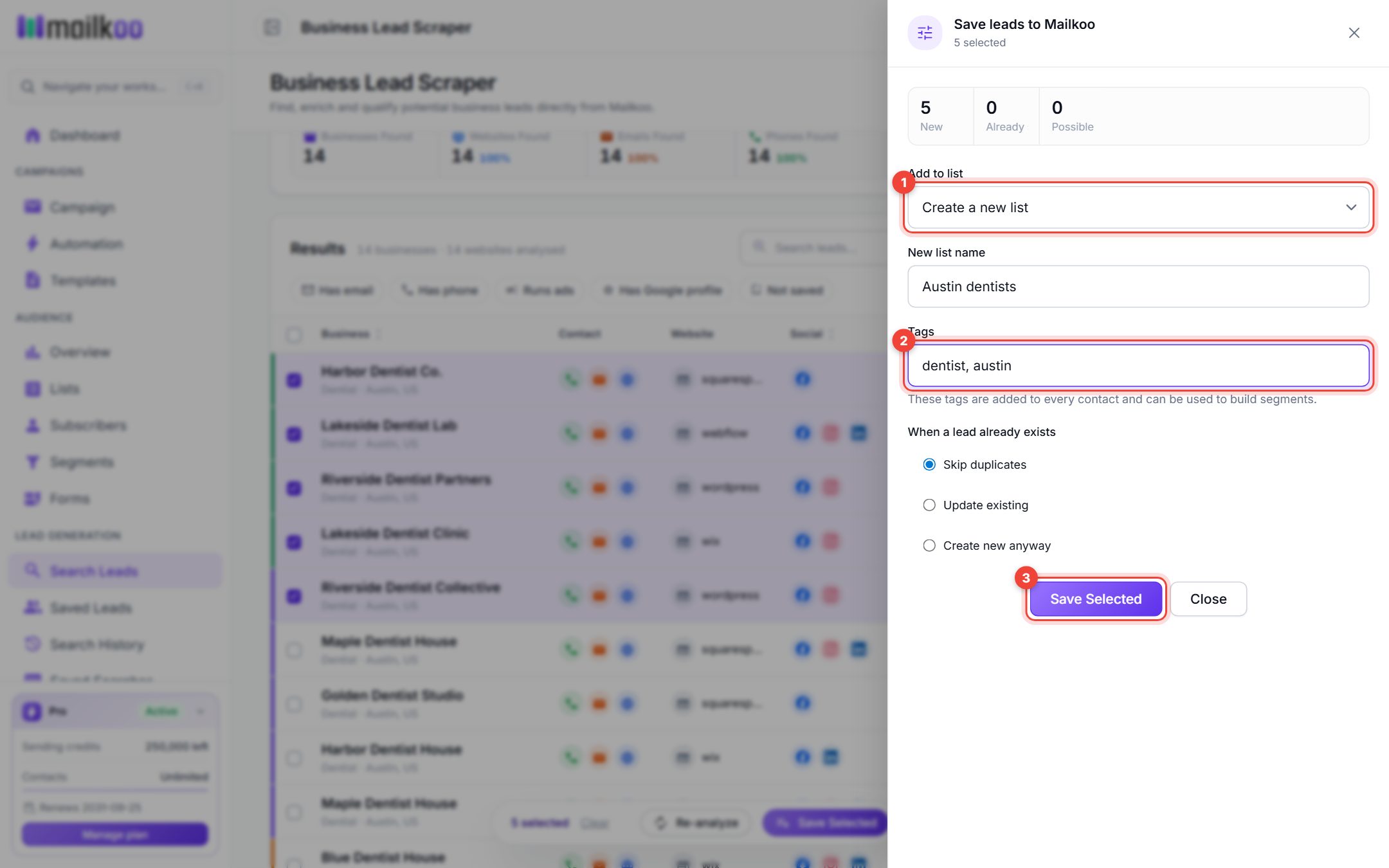Click the Tags input field

point(1138,365)
